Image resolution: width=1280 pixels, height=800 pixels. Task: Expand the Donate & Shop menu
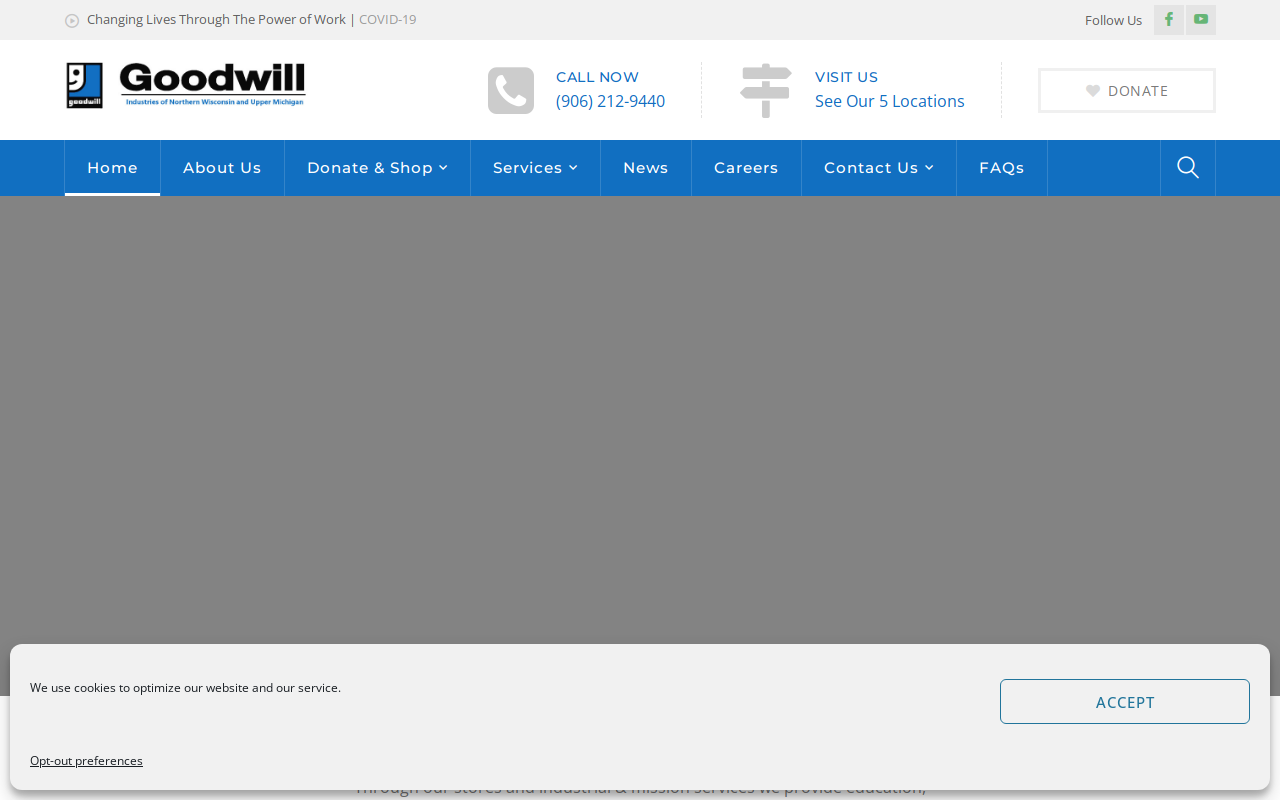click(377, 168)
